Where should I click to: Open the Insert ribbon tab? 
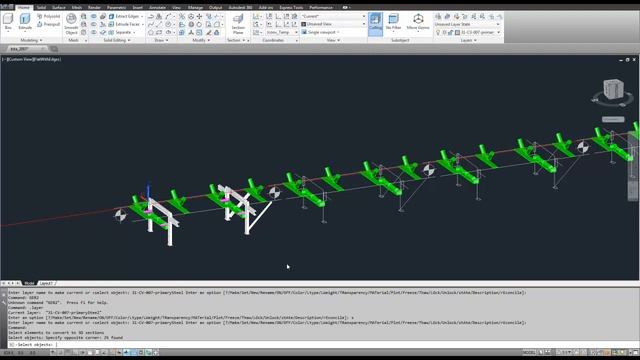(x=138, y=7)
